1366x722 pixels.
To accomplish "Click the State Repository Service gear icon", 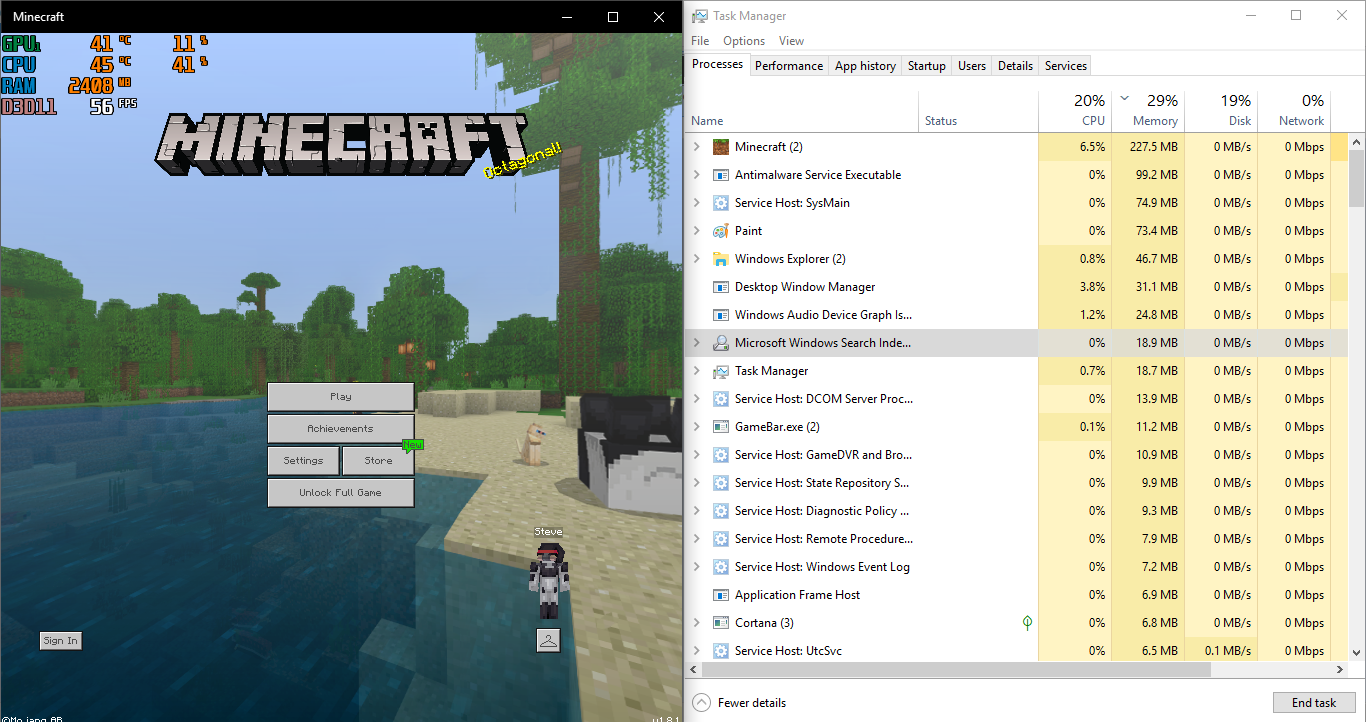I will click(x=720, y=483).
